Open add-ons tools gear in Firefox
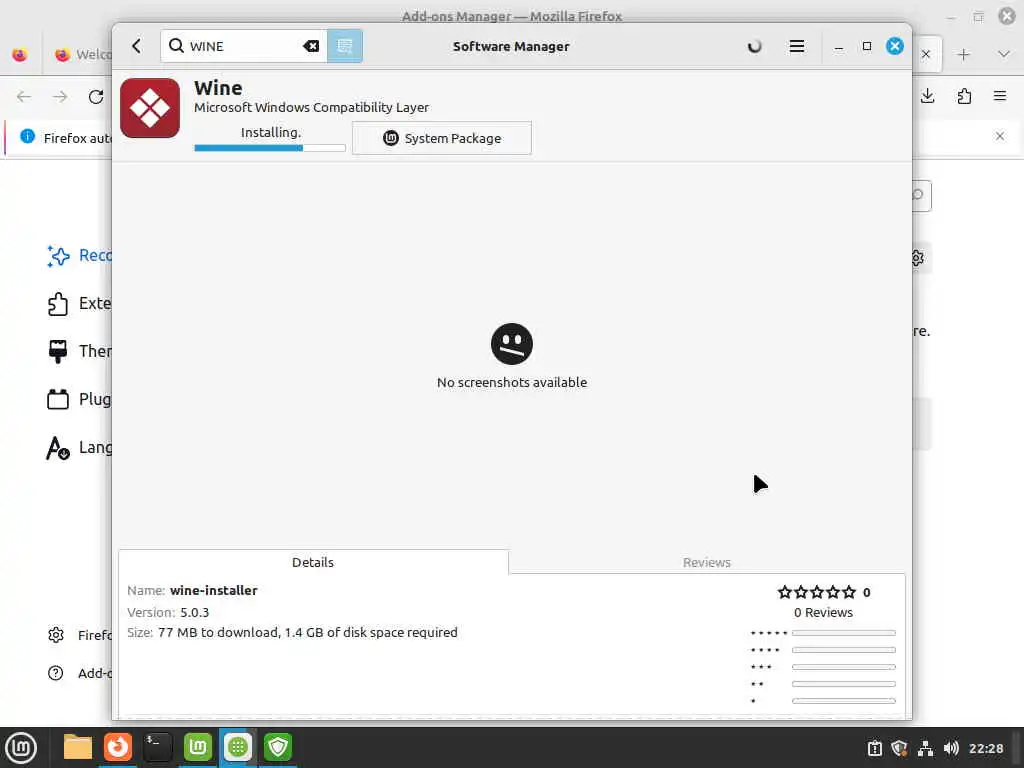 (918, 258)
